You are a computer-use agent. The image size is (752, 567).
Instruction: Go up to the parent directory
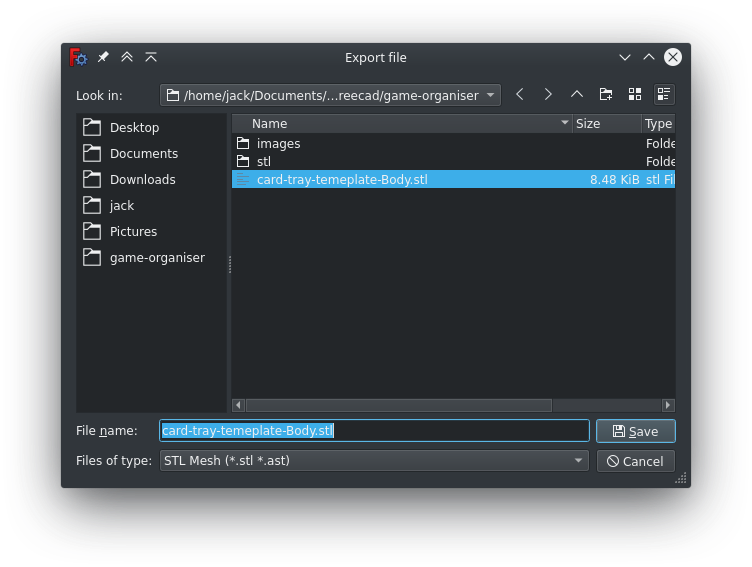pyautogui.click(x=577, y=95)
